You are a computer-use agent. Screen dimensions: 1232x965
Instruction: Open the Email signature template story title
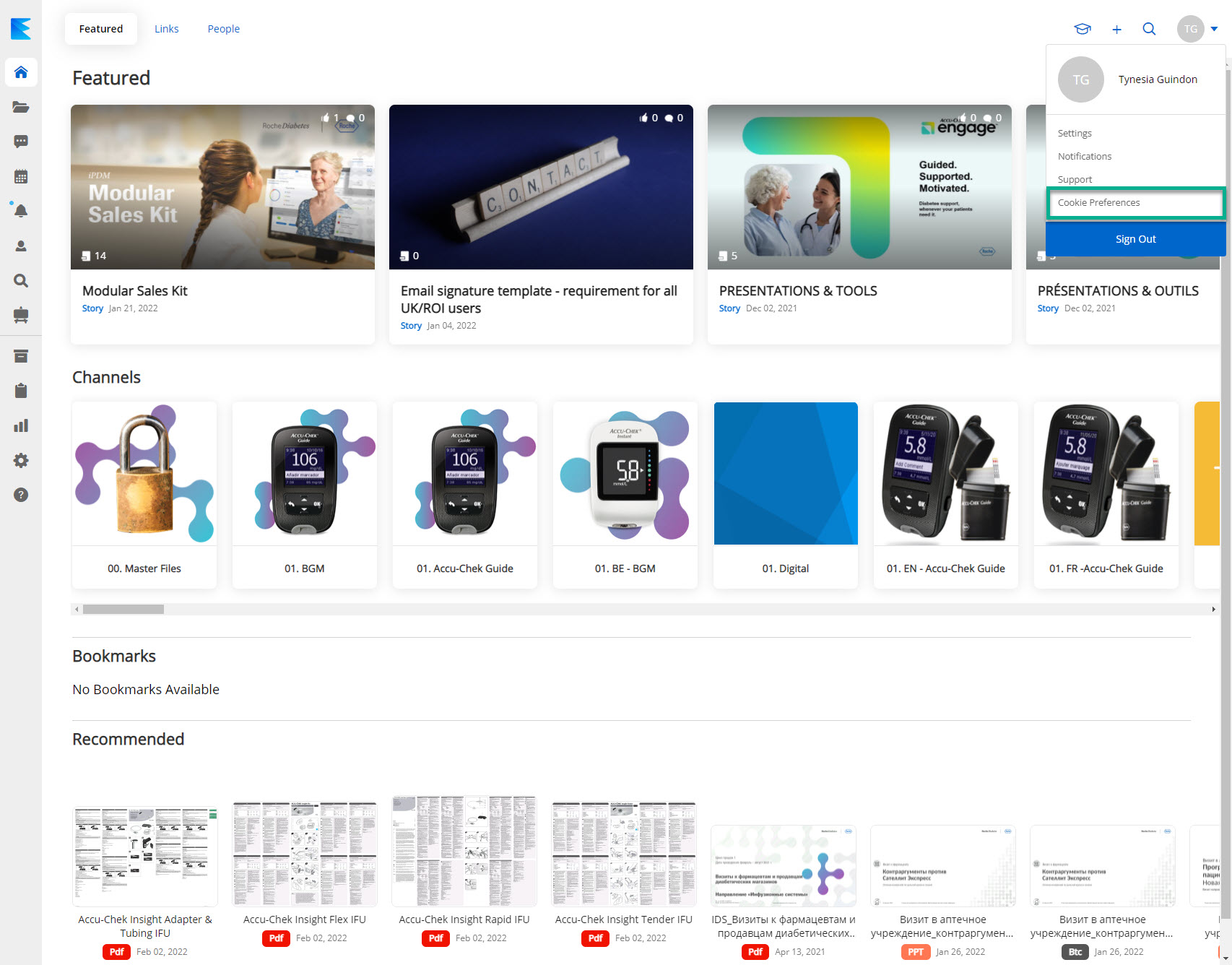(x=539, y=299)
